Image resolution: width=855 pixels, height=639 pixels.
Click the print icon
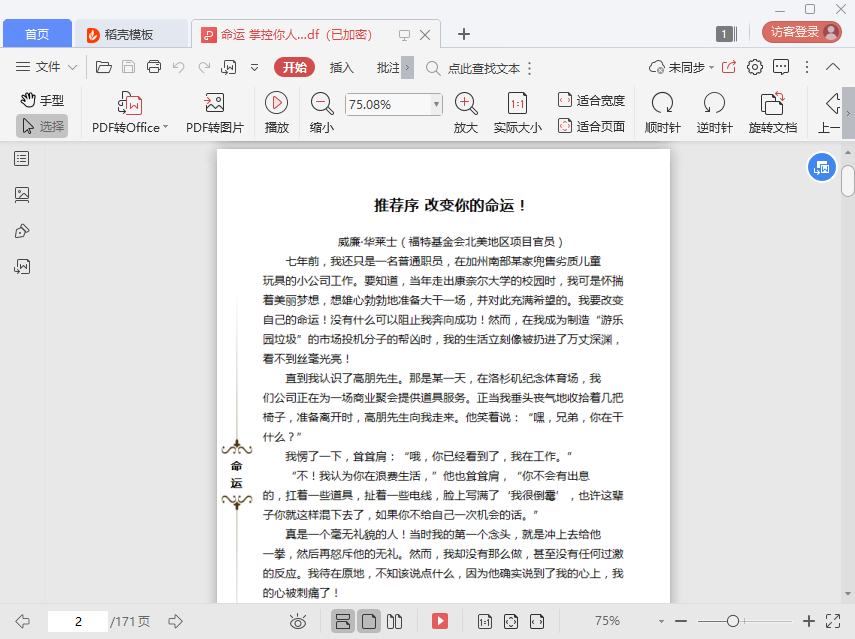(154, 67)
